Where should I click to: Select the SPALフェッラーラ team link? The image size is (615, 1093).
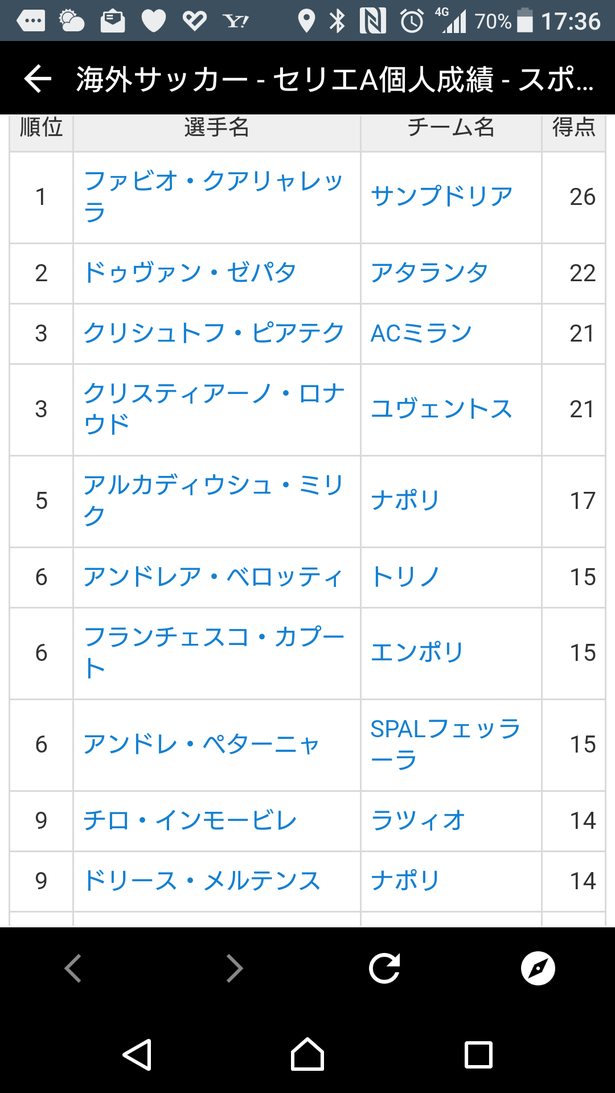click(x=446, y=744)
